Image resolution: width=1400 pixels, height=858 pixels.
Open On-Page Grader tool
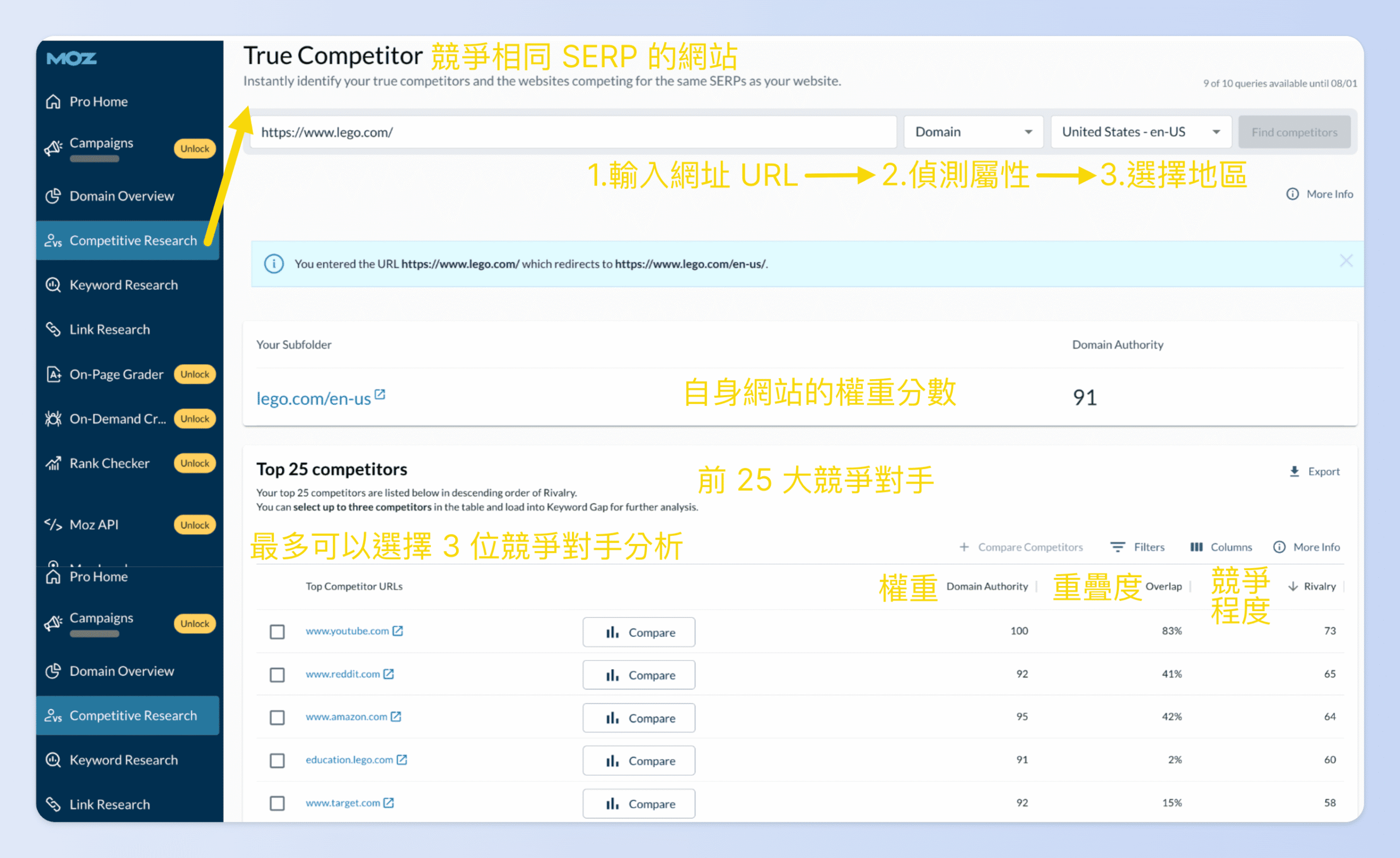[x=115, y=374]
